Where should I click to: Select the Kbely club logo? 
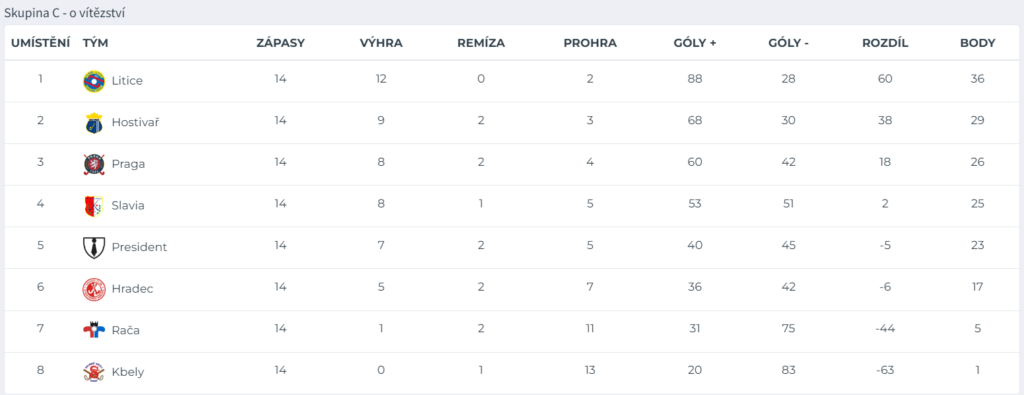pyautogui.click(x=94, y=373)
